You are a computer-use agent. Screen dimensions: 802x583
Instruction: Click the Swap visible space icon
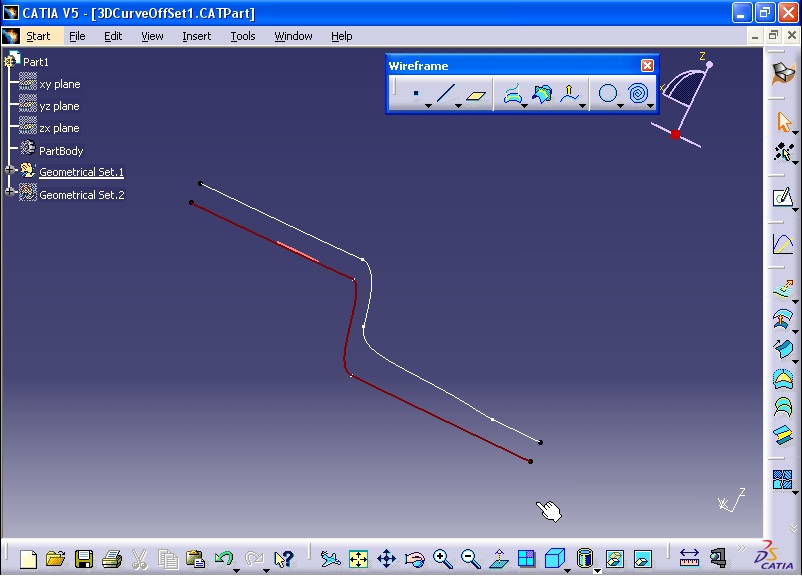[642, 559]
